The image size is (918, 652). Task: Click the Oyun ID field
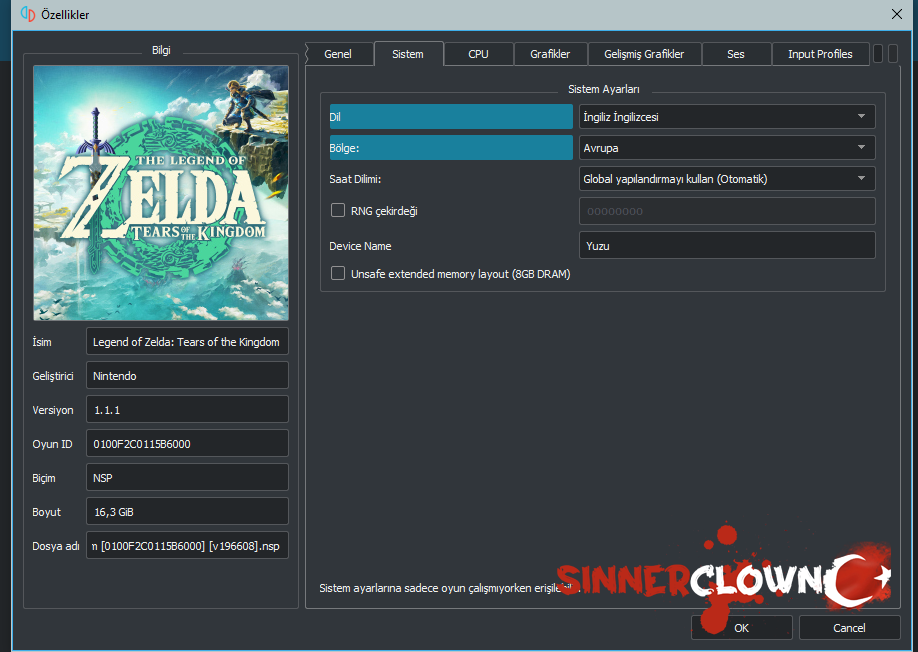(187, 443)
